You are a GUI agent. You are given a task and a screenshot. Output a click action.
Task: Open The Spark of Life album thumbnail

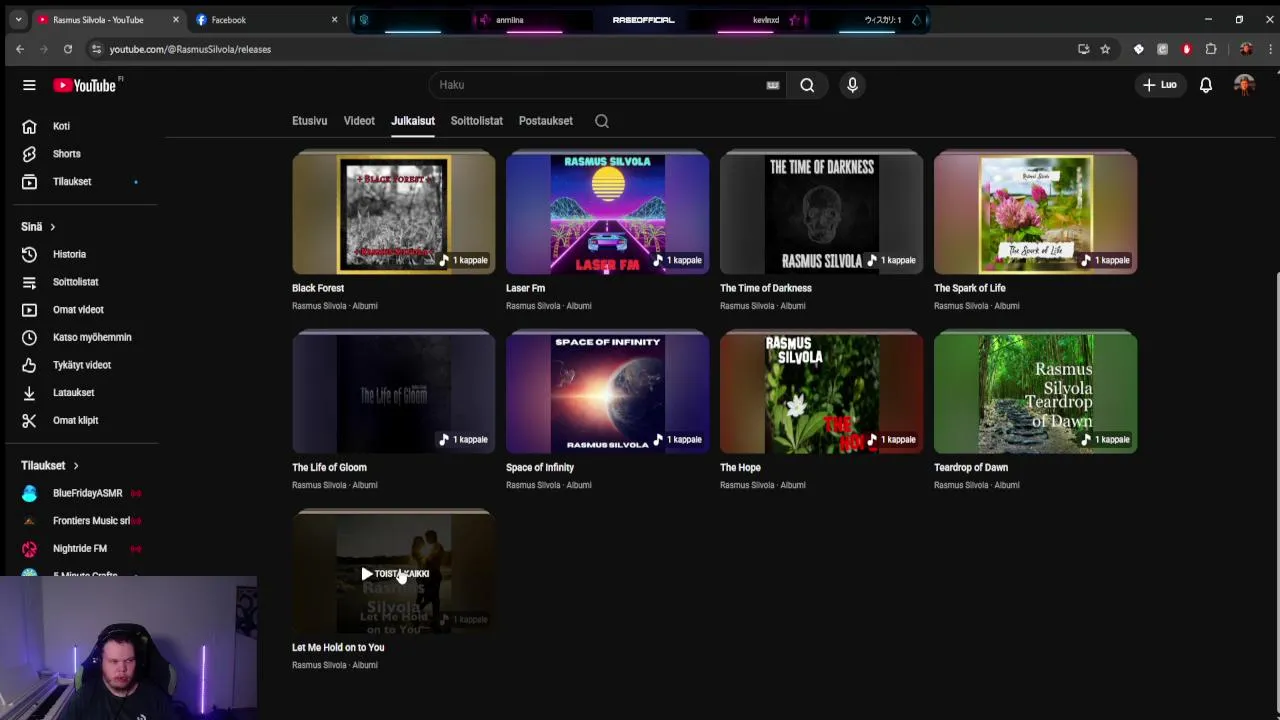point(1035,213)
